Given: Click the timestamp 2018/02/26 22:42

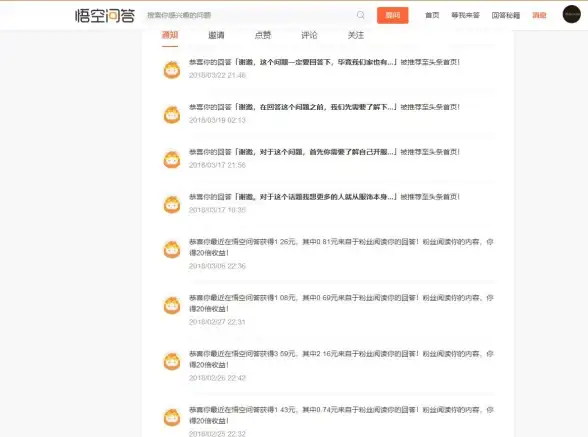Looking at the screenshot, I should click(x=218, y=378).
